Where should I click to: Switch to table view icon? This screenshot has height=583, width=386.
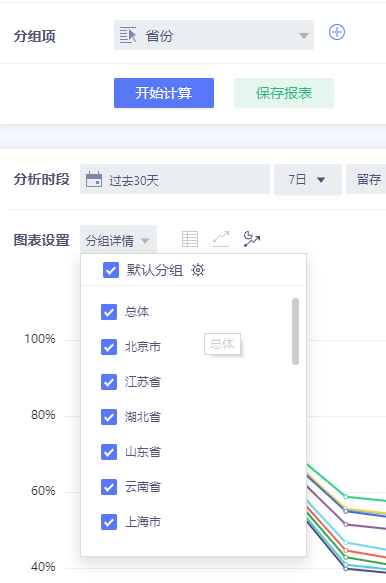pyautogui.click(x=190, y=239)
